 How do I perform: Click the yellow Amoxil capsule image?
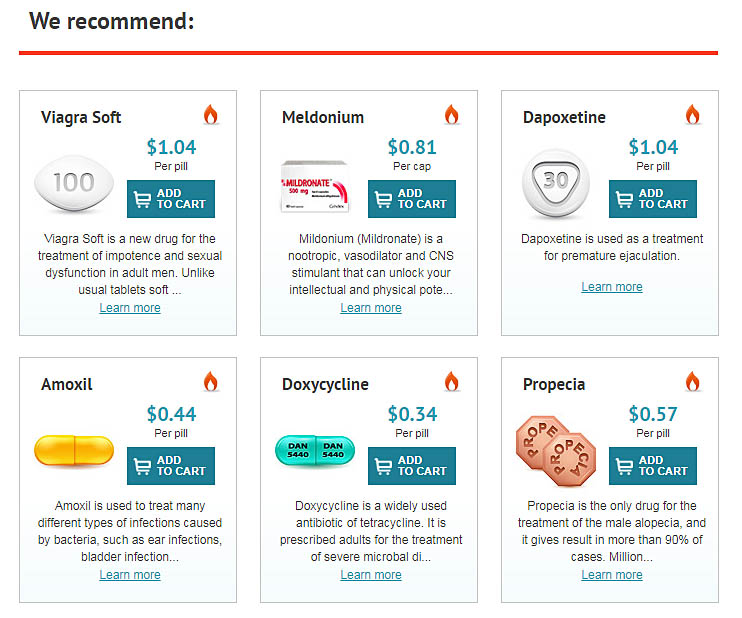(x=74, y=450)
